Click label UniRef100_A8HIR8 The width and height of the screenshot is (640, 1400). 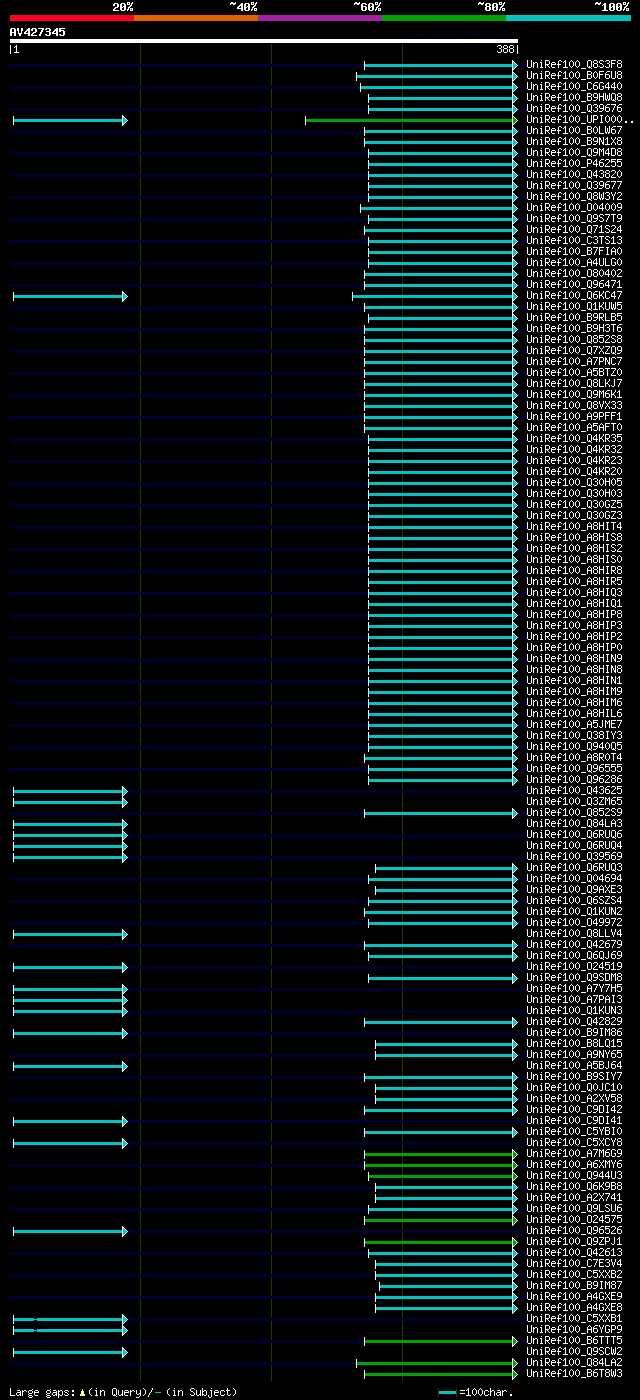click(574, 570)
